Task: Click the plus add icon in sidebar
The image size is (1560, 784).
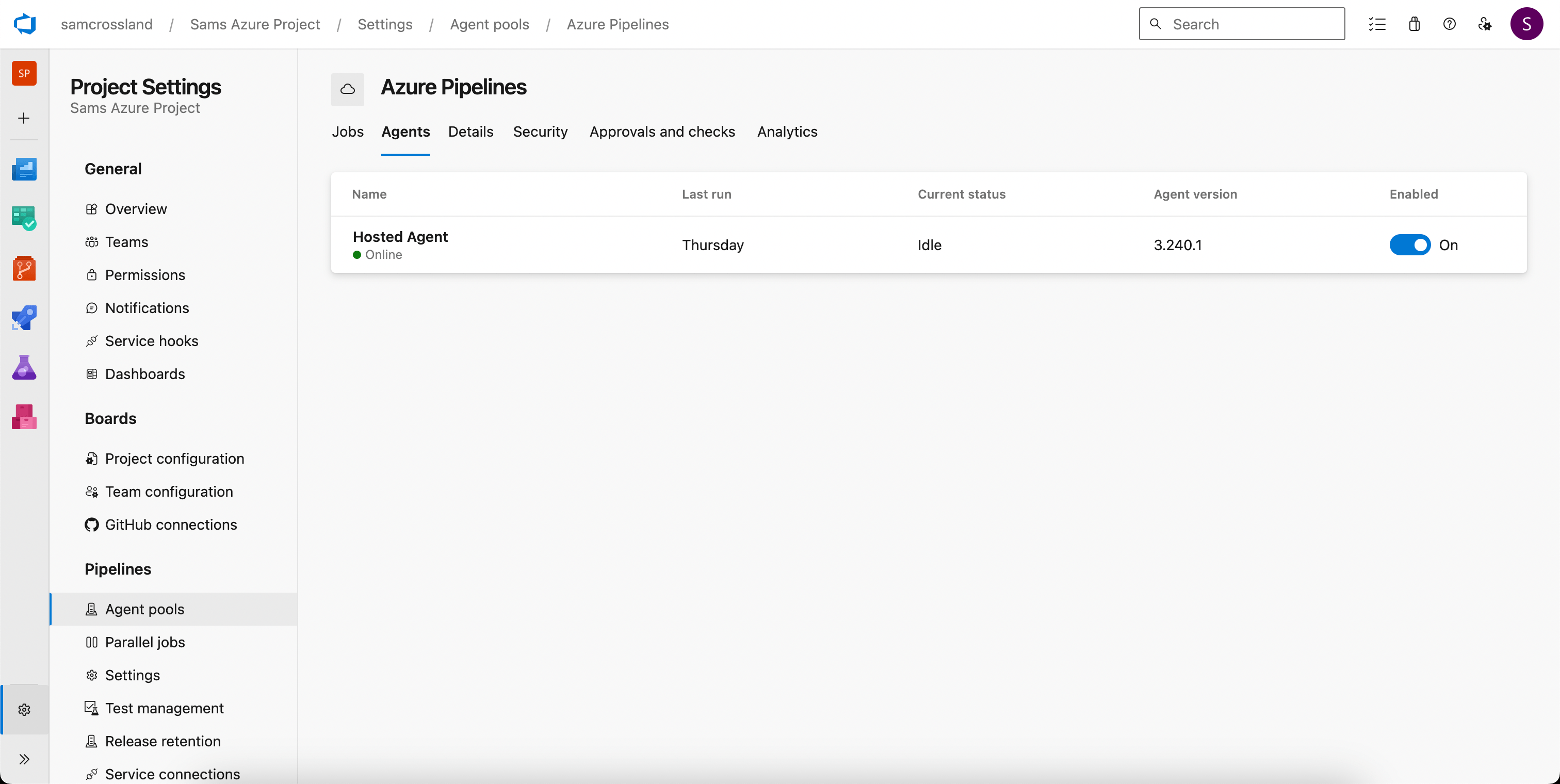Action: pyautogui.click(x=24, y=118)
